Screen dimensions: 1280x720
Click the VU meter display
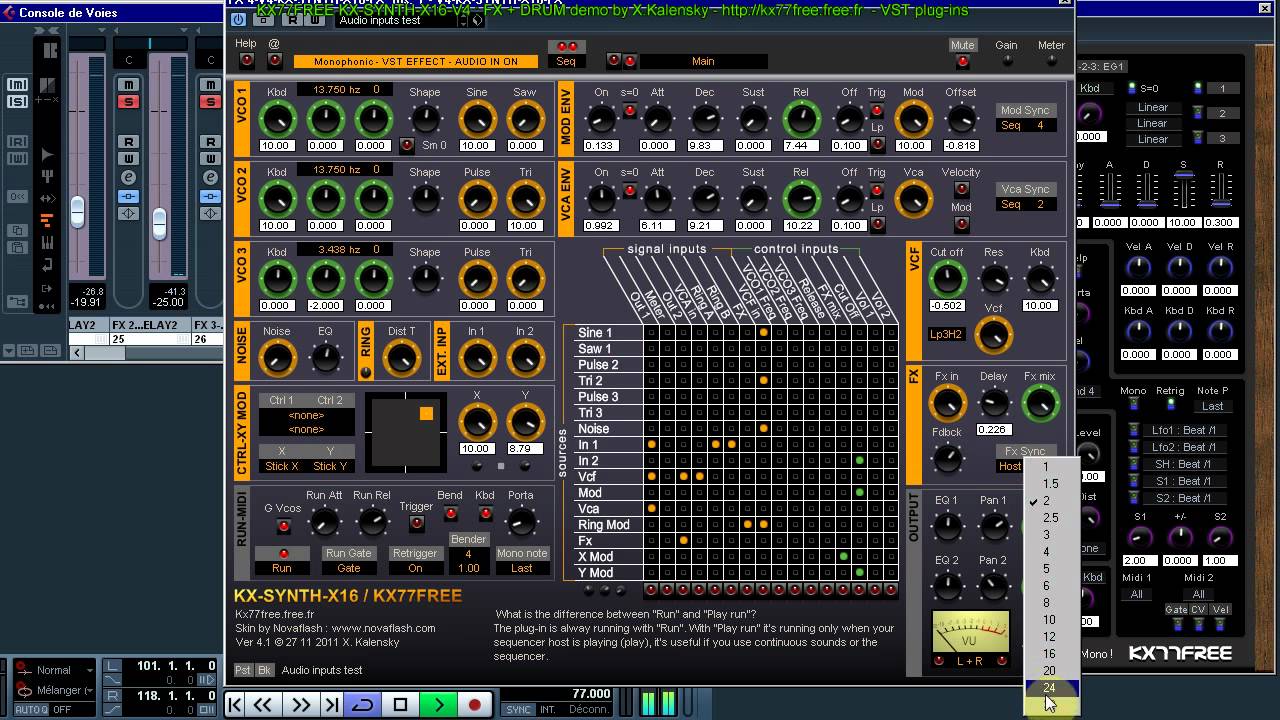pos(970,632)
